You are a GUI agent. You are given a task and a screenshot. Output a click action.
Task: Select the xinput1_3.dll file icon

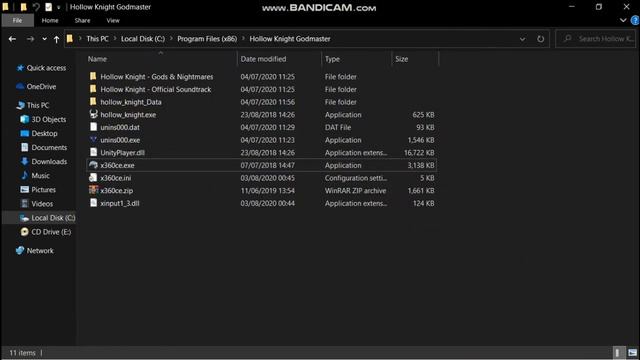click(93, 203)
